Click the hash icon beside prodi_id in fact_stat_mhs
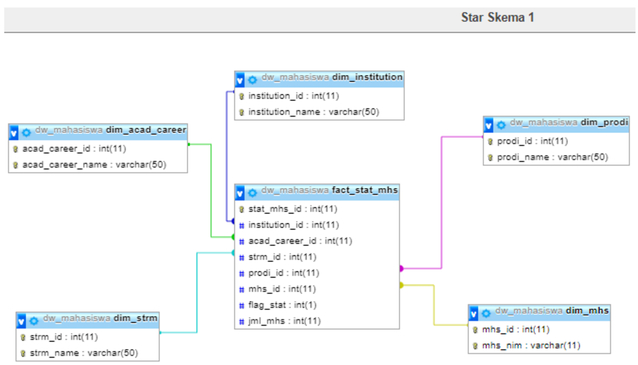The image size is (638, 365). coord(242,273)
